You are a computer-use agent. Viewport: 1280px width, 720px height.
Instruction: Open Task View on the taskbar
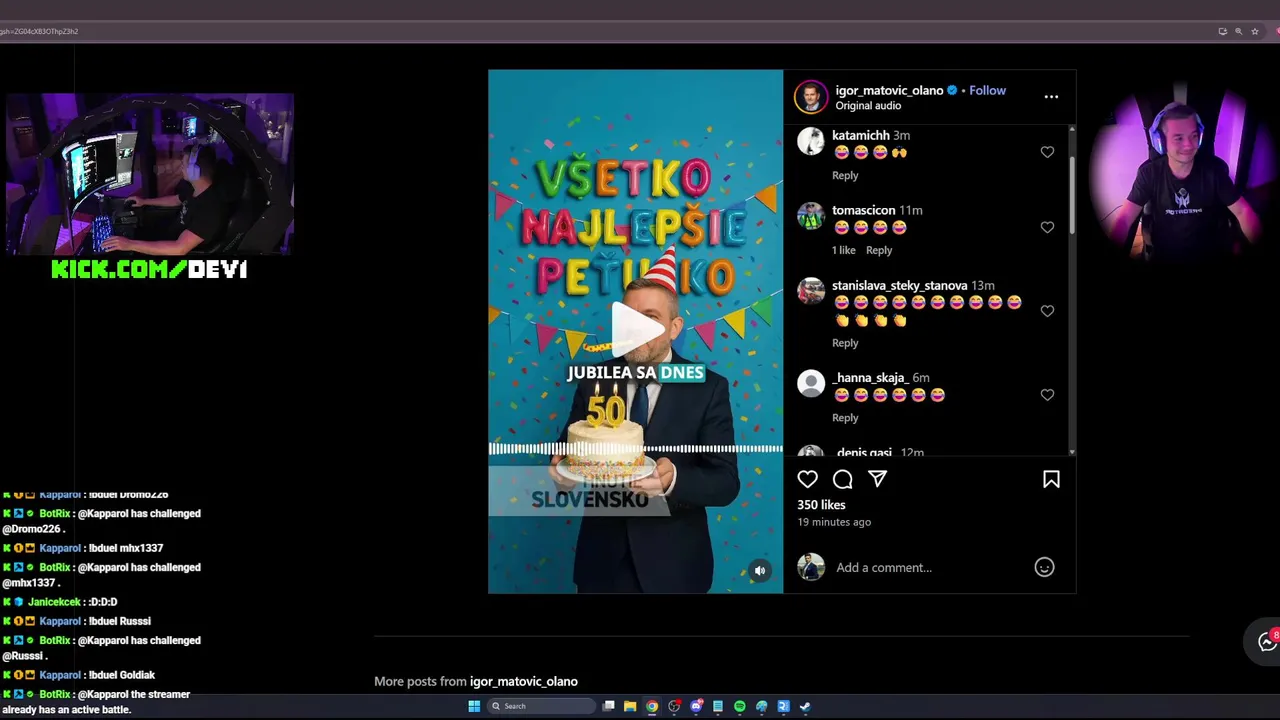click(x=608, y=706)
